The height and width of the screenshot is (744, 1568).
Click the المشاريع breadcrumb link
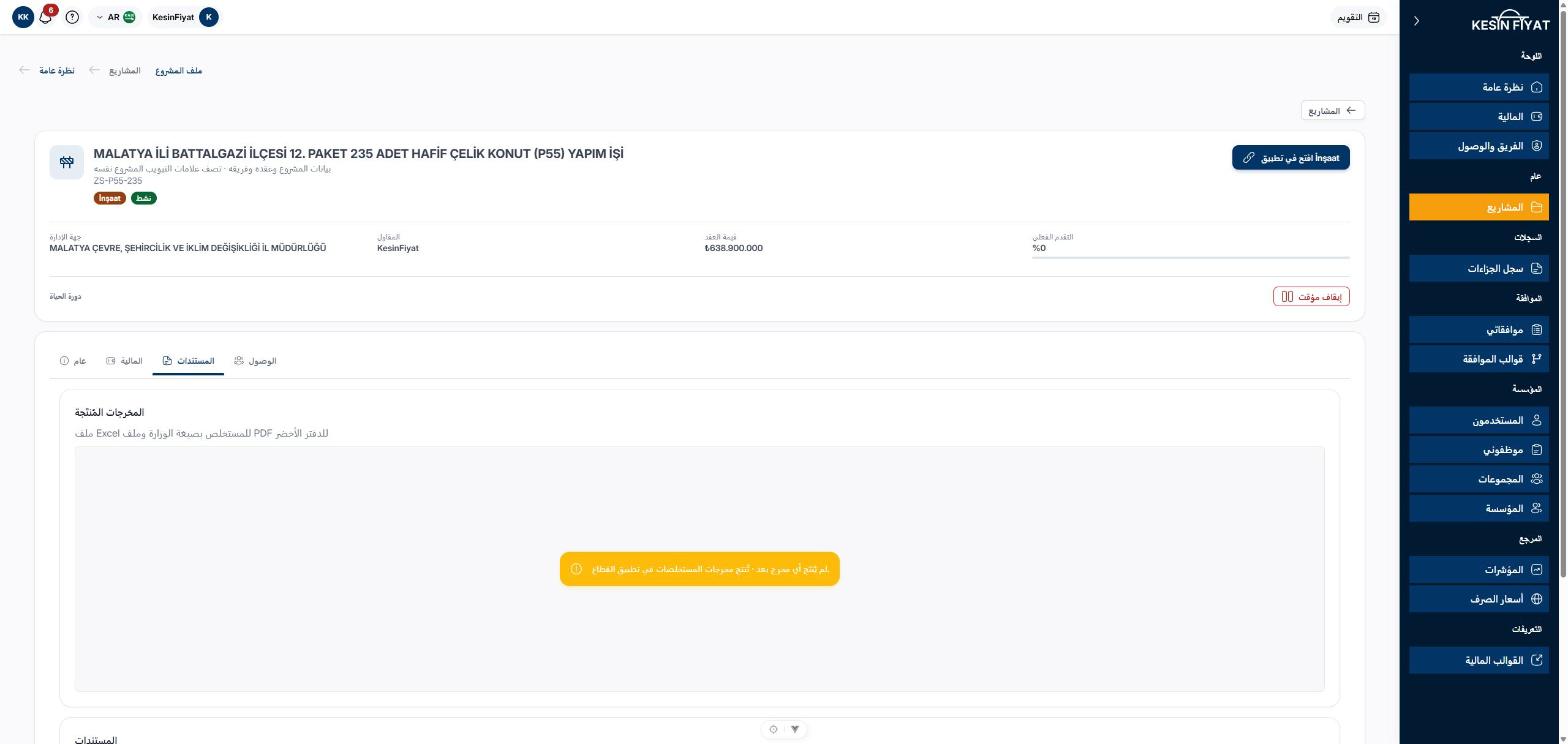125,71
